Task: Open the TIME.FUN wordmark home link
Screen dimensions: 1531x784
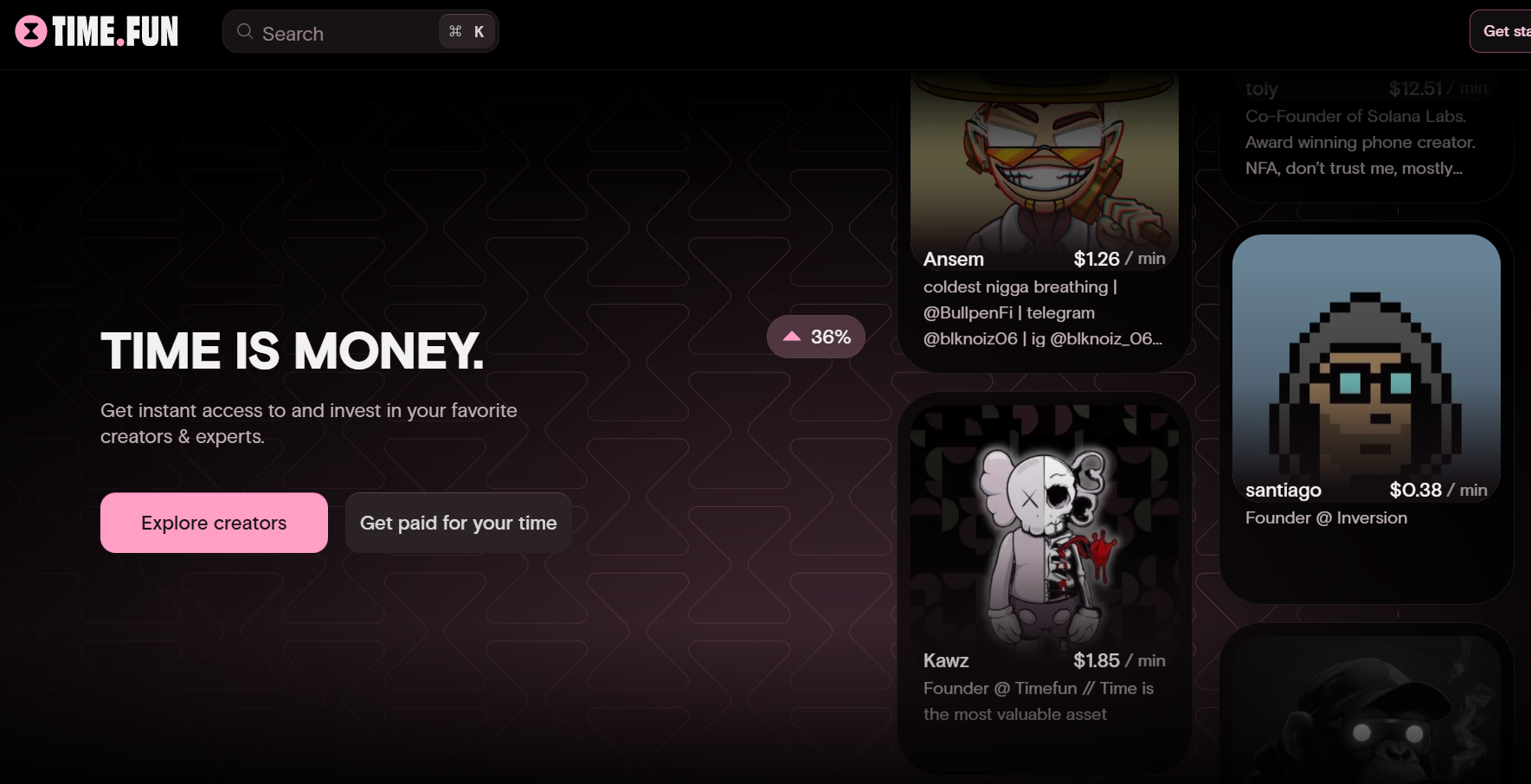Action: point(115,32)
